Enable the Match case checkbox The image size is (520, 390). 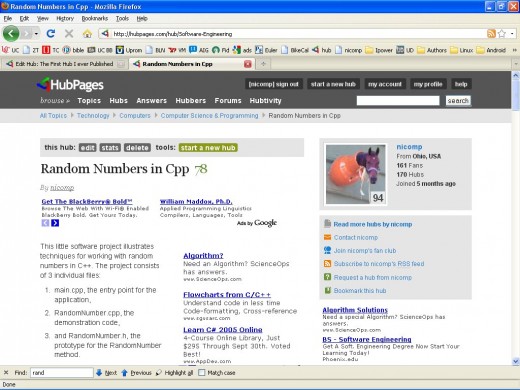pos(202,373)
